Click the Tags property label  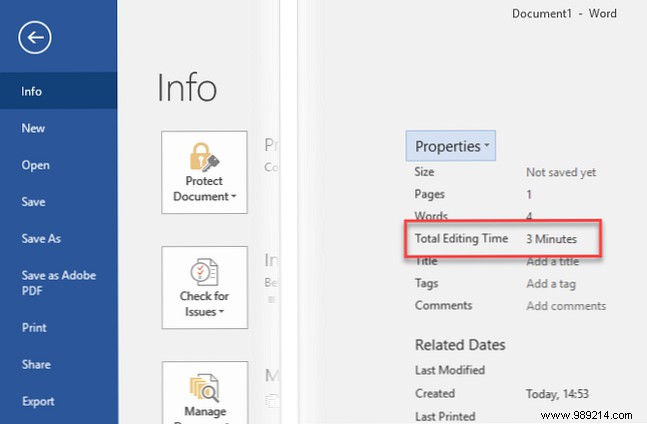pyautogui.click(x=427, y=283)
